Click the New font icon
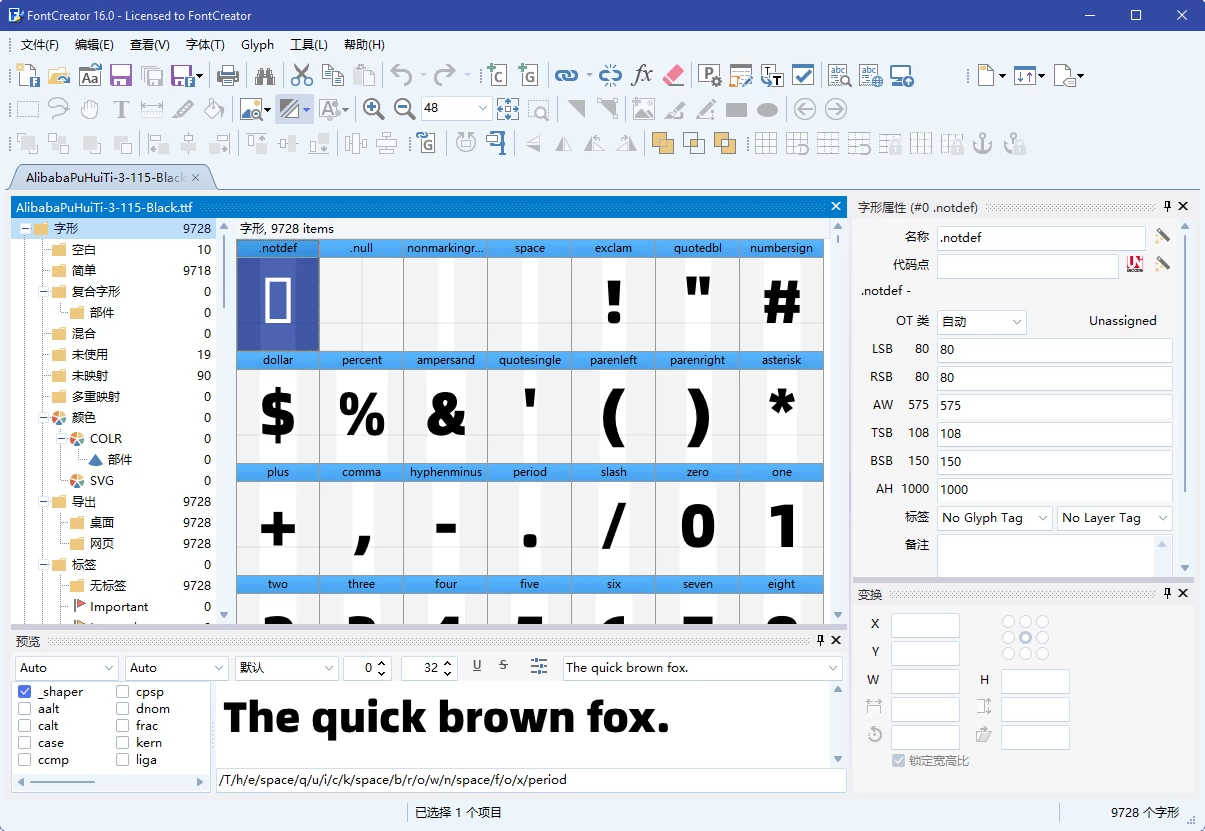The height and width of the screenshot is (831, 1205). (x=28, y=75)
